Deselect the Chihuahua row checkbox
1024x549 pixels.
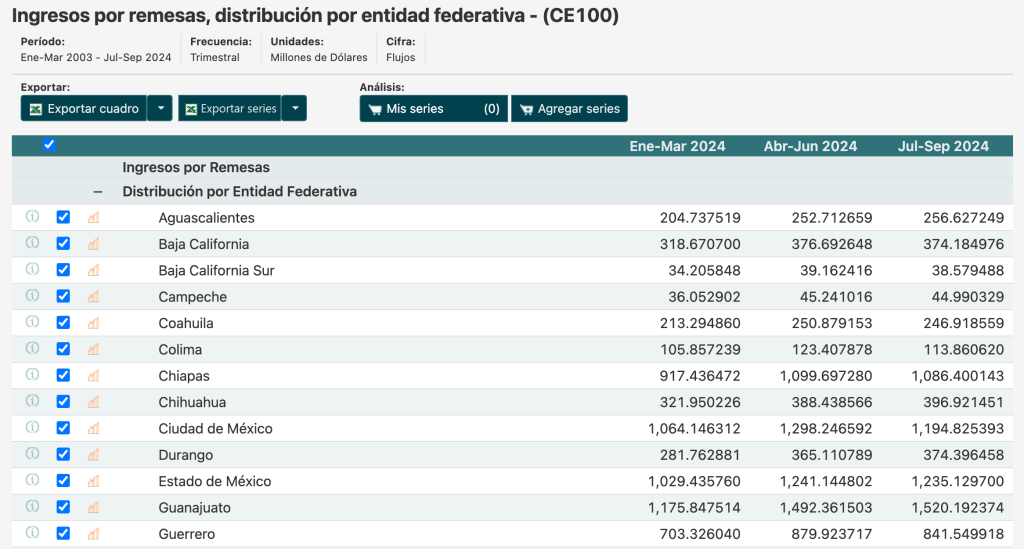[x=63, y=401]
